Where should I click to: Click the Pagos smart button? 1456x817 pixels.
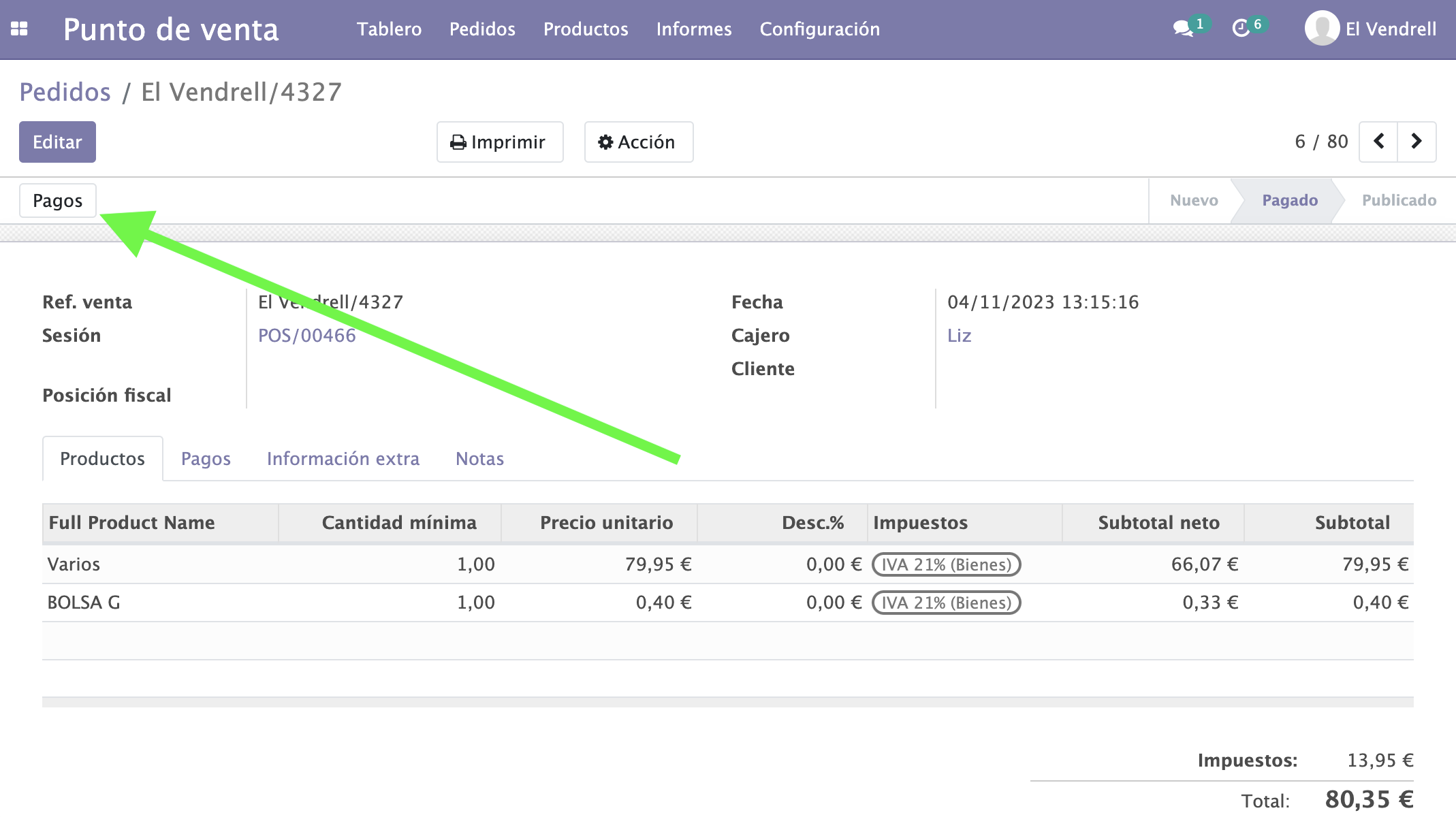coord(57,201)
